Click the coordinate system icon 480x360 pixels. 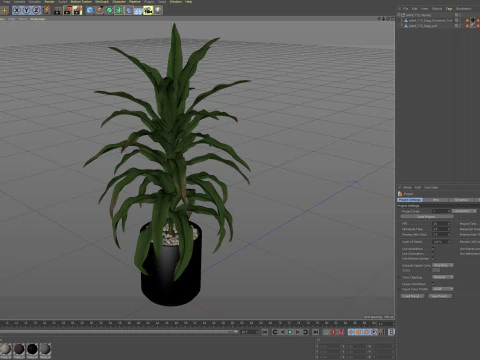click(x=46, y=10)
